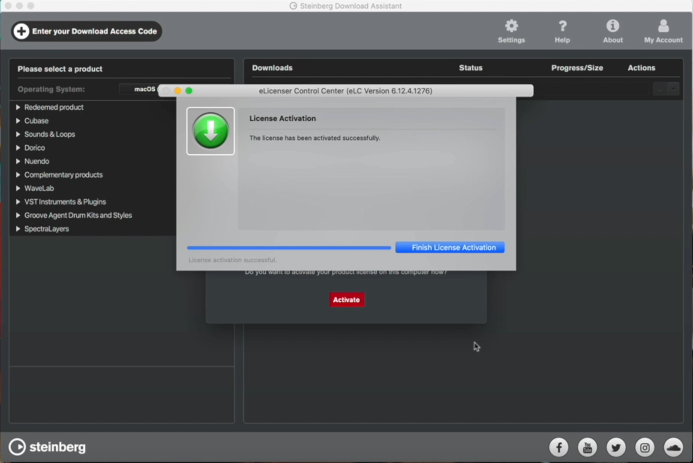The height and width of the screenshot is (463, 693).
Task: Expand the SpectraLayers category
Action: point(18,229)
